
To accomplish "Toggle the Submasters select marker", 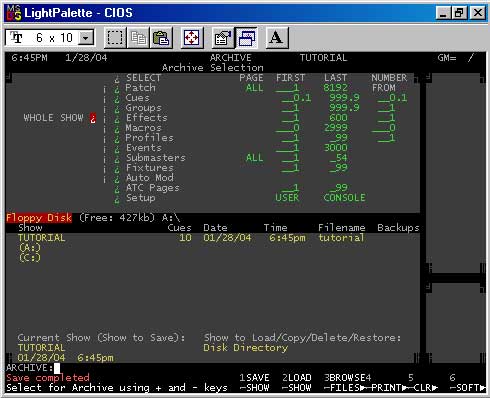I will [x=117, y=159].
